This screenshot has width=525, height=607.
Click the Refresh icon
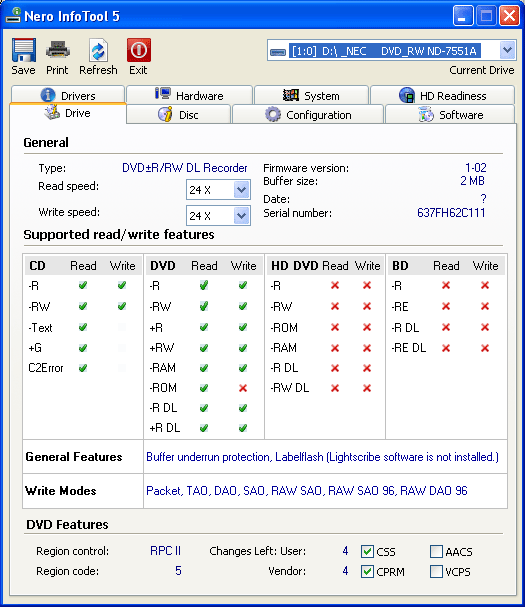(x=98, y=50)
